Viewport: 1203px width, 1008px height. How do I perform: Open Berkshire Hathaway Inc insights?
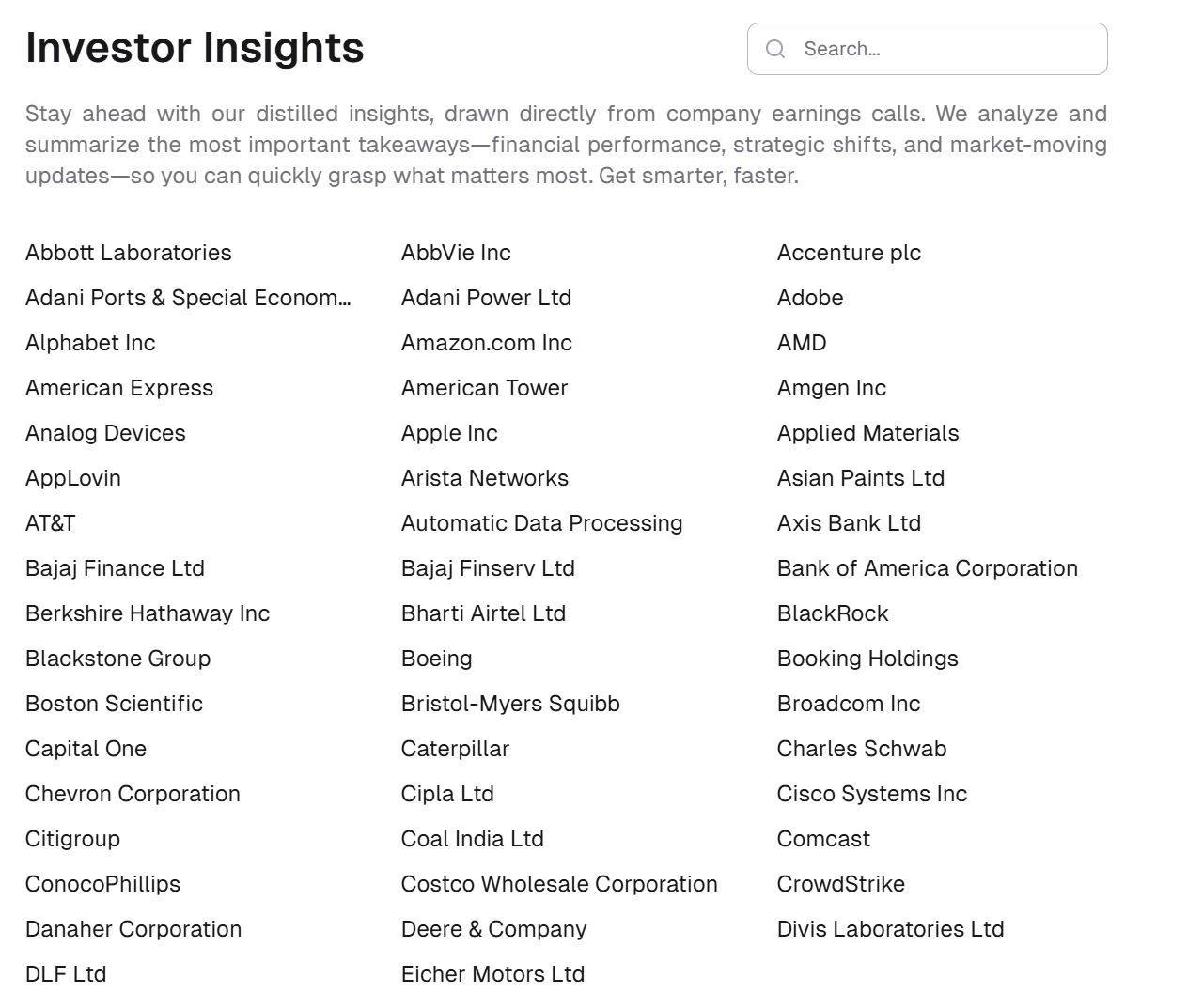148,613
